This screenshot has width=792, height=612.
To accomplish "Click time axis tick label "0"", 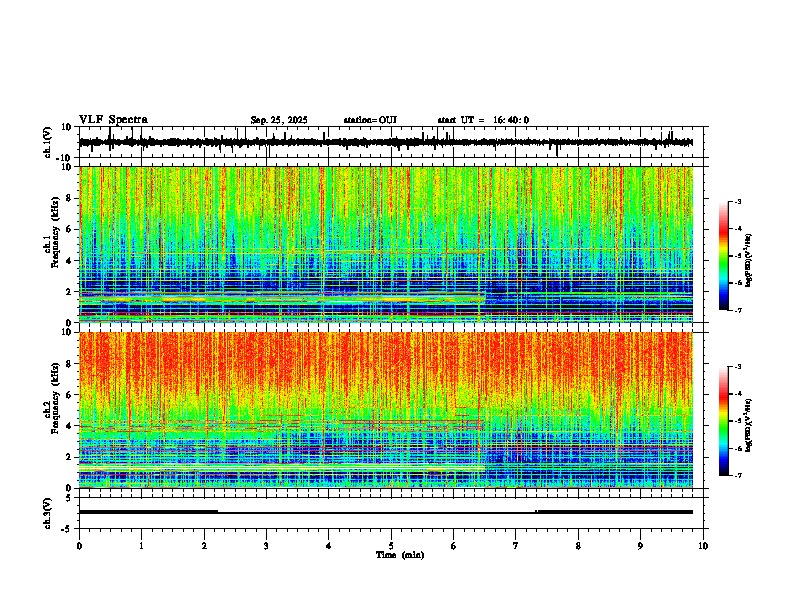I will [x=79, y=546].
